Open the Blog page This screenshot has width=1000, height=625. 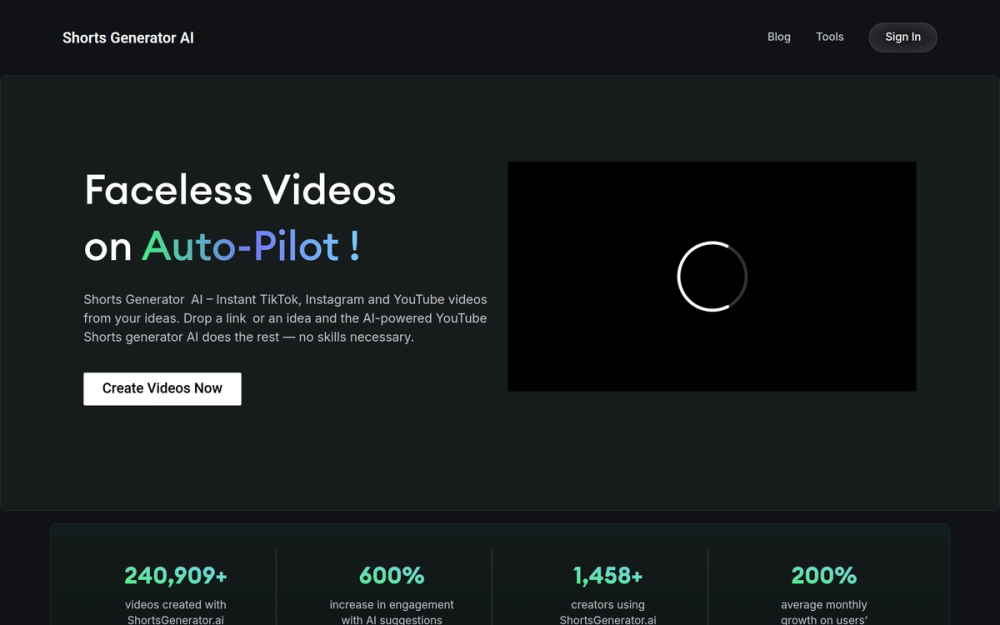click(x=778, y=37)
